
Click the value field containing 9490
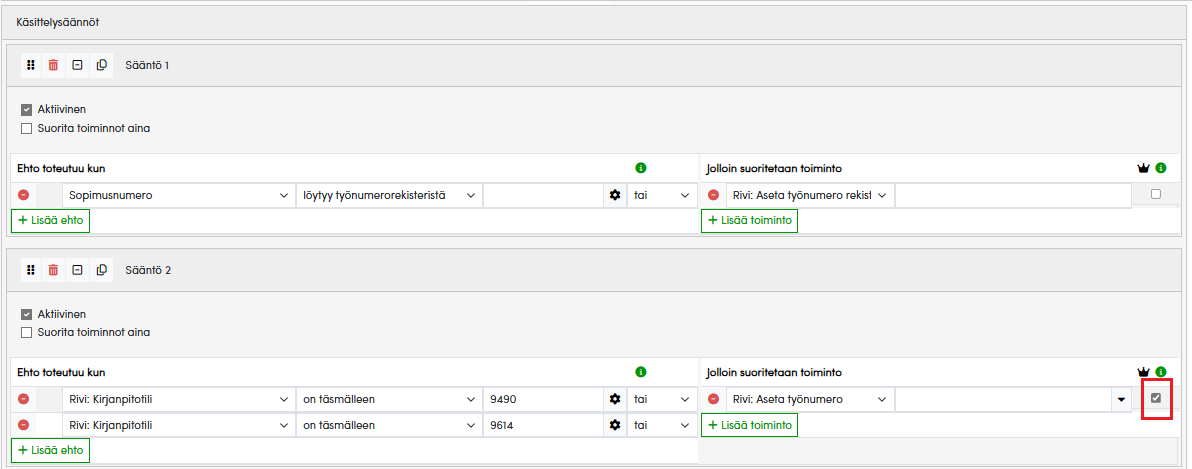[x=542, y=399]
